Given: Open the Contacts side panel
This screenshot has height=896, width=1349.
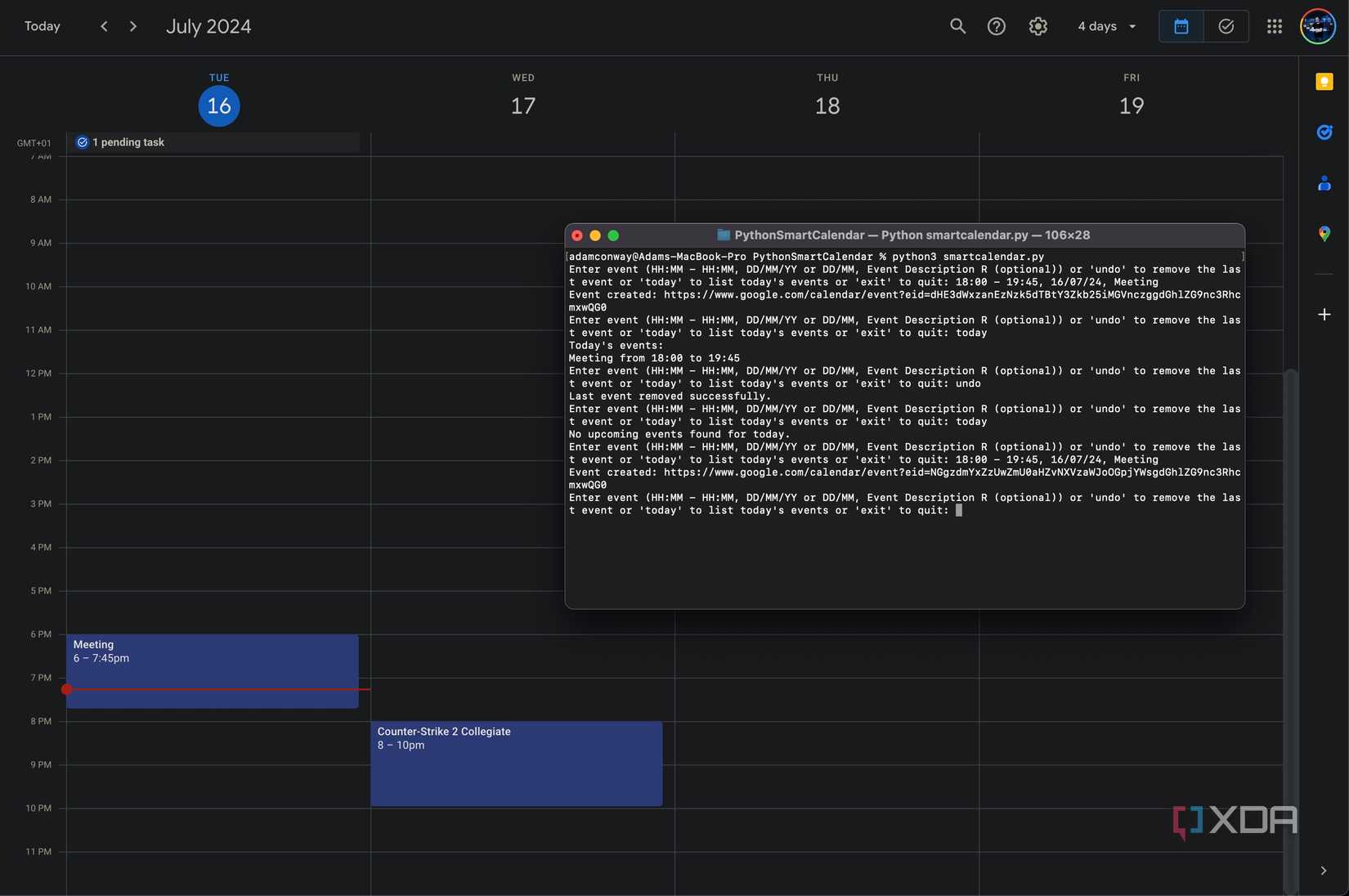Looking at the screenshot, I should pos(1324,183).
